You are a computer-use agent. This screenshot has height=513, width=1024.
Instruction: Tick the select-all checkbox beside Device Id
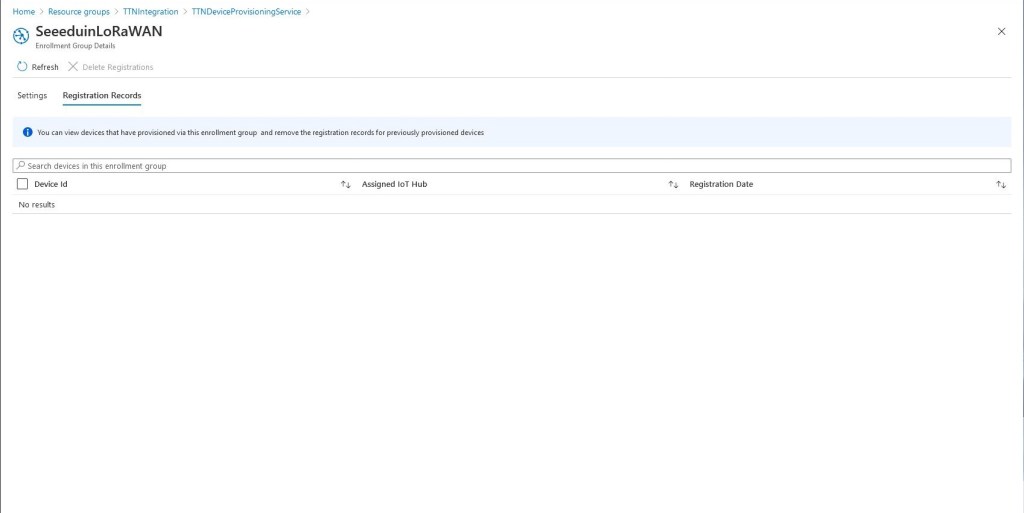pos(23,185)
